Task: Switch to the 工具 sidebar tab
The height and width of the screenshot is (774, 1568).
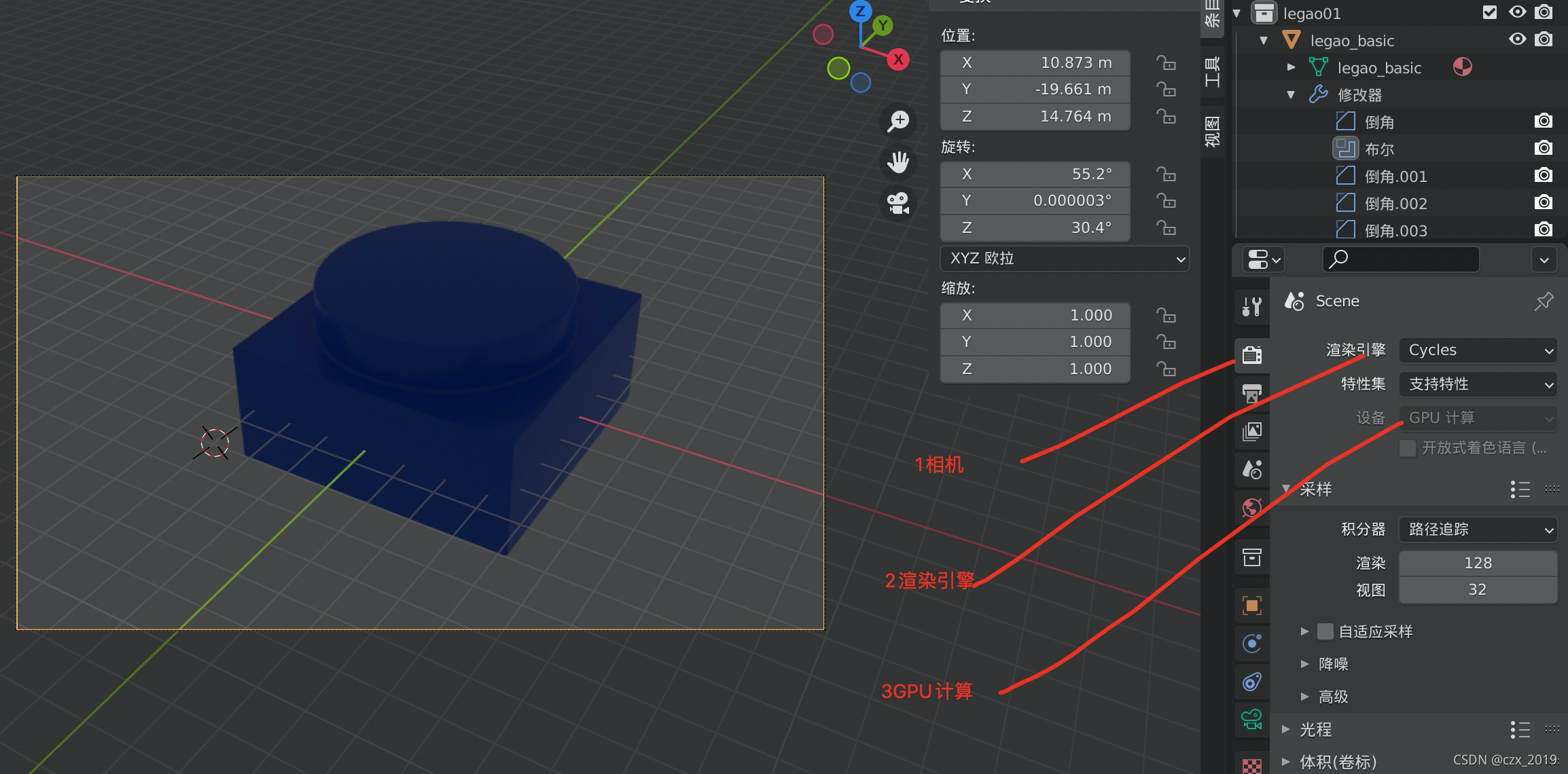Action: (1212, 72)
